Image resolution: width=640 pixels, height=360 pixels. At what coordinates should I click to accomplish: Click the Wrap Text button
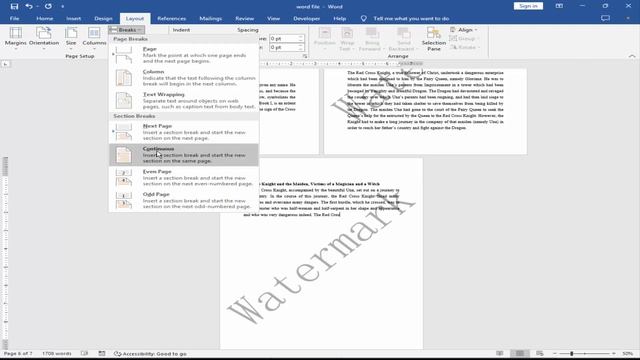pos(347,39)
